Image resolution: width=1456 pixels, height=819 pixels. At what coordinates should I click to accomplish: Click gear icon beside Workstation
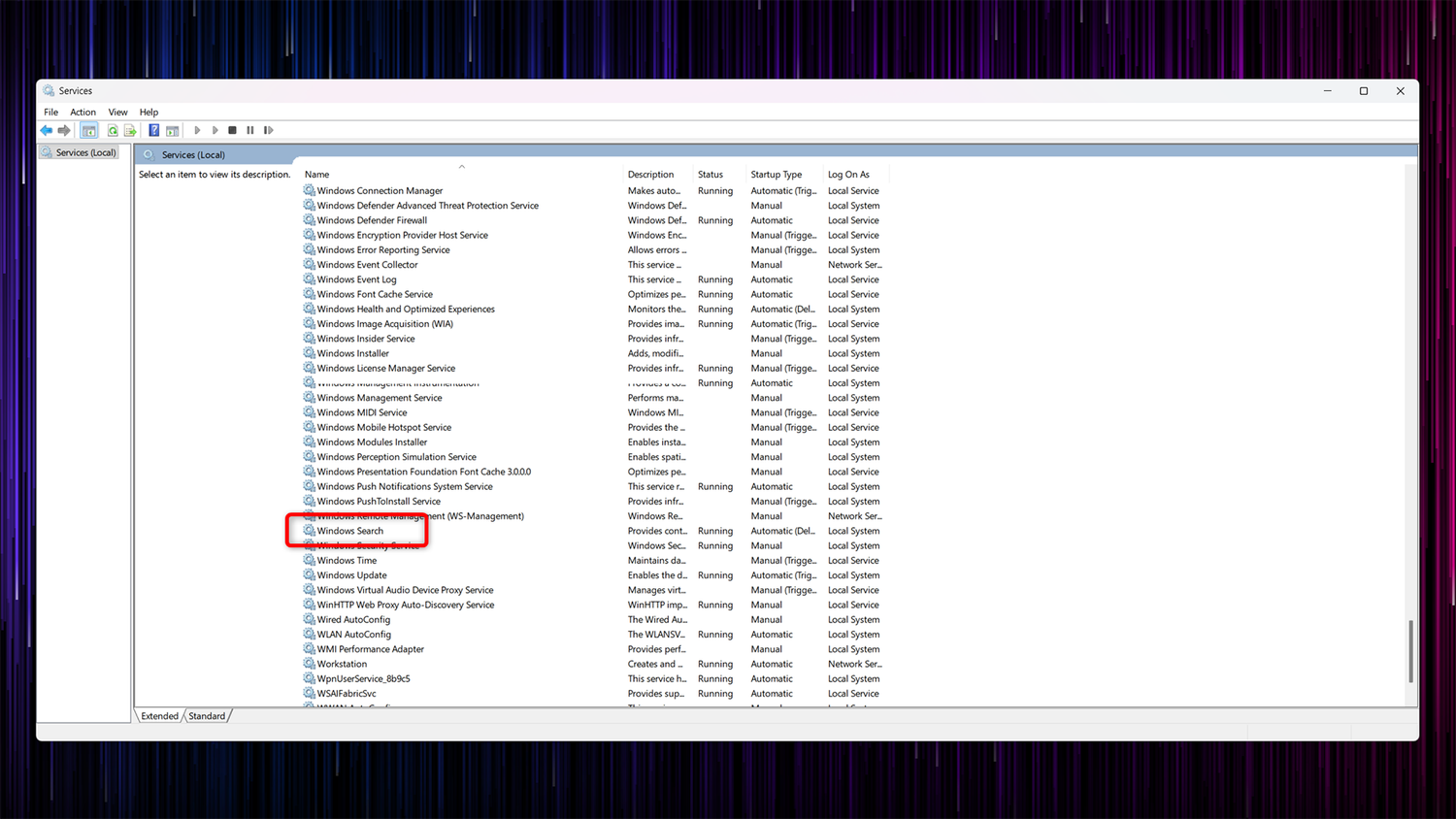pyautogui.click(x=310, y=664)
